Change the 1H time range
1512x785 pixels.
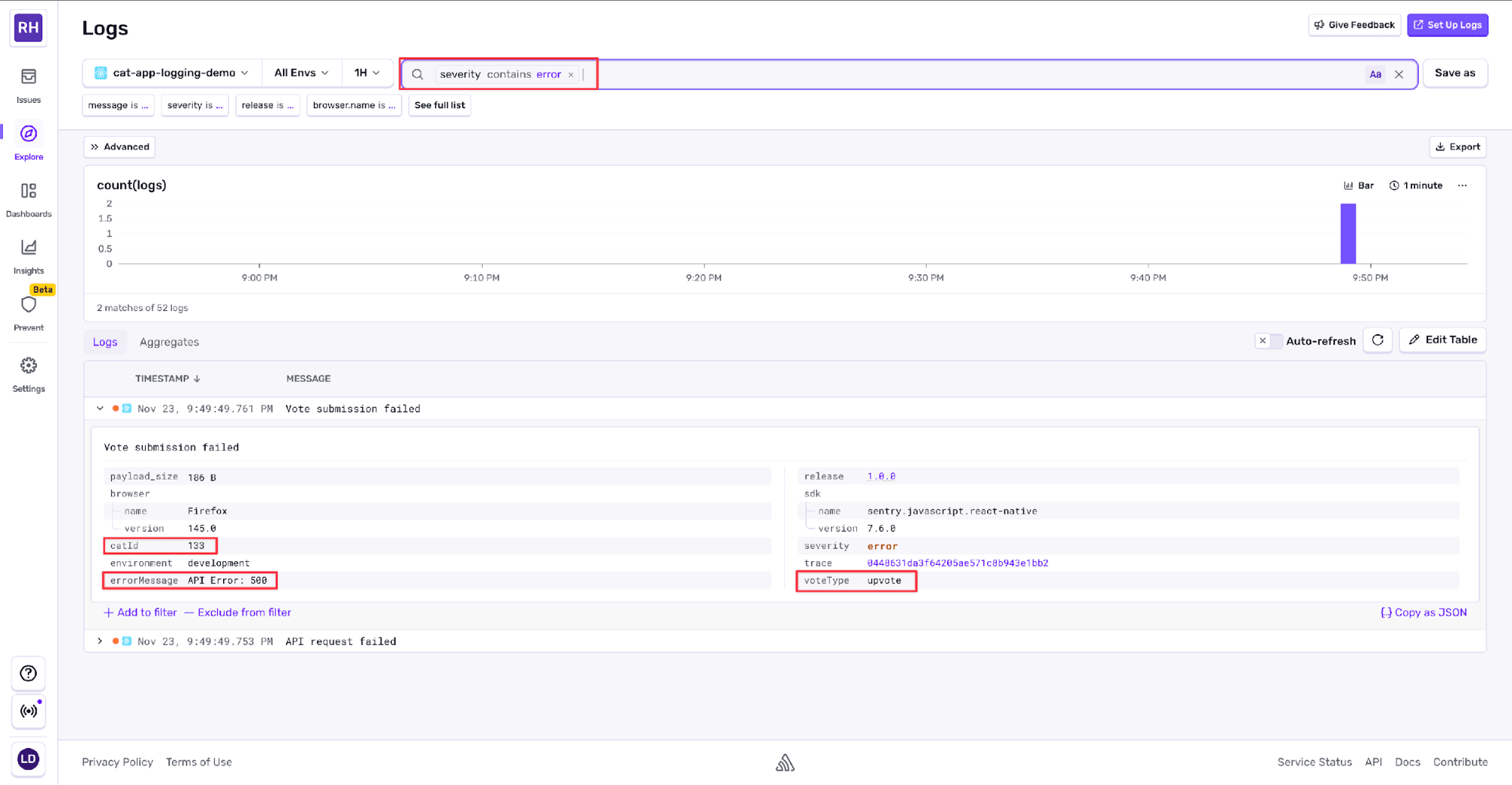366,73
